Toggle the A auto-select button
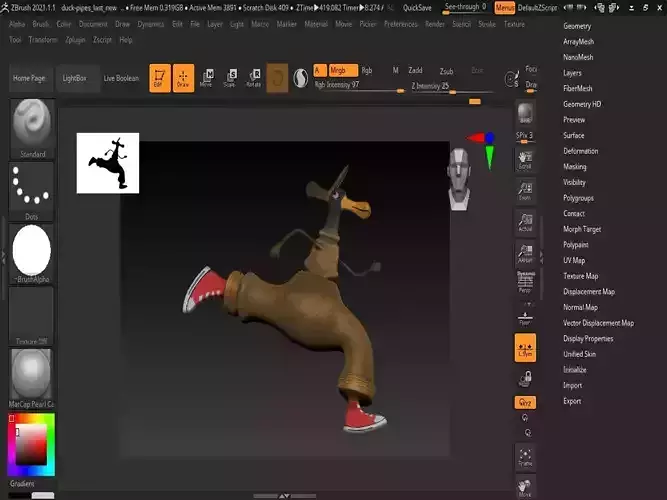 [320, 70]
